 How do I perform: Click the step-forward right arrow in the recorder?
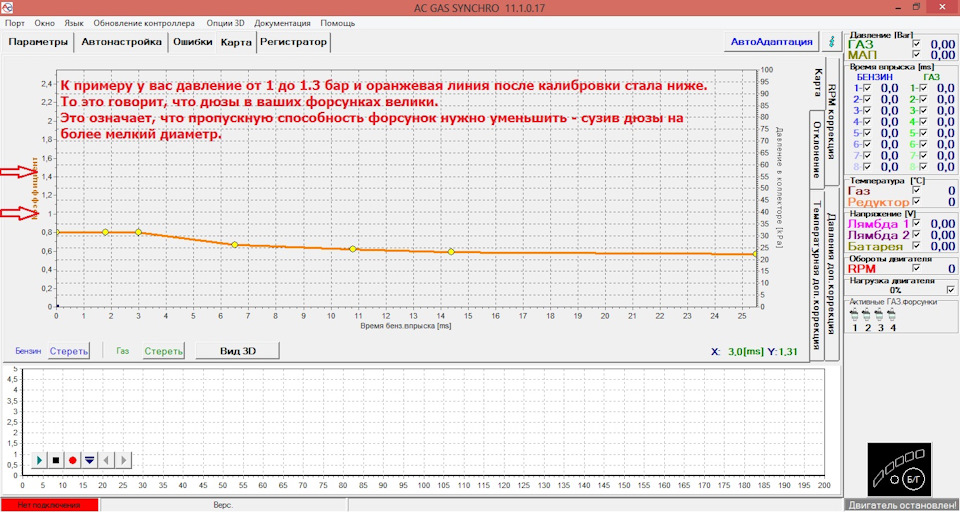click(x=123, y=459)
